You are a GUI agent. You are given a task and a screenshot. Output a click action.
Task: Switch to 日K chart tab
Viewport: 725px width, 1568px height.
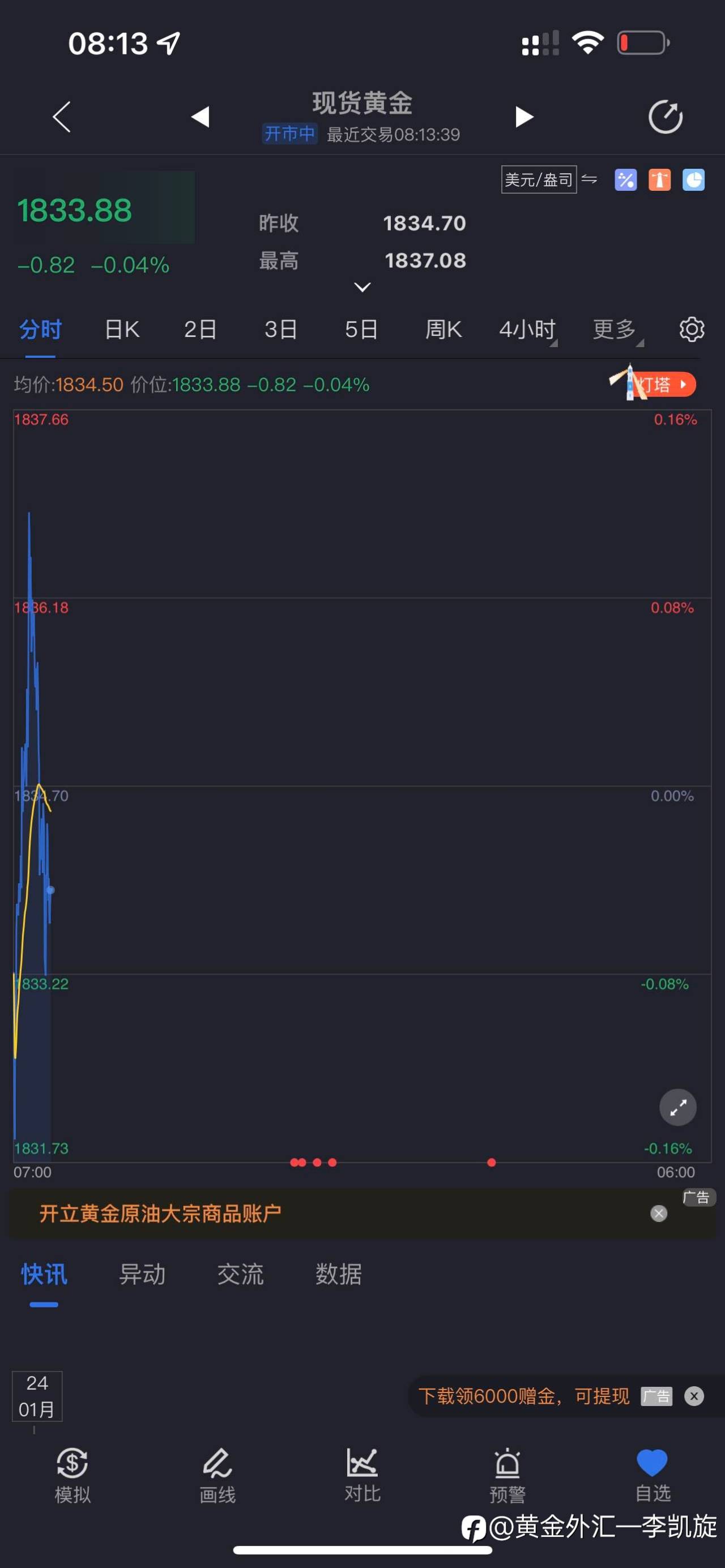point(122,330)
